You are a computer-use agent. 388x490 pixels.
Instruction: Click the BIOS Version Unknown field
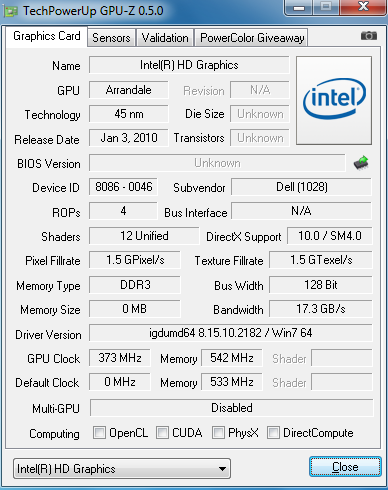pos(217,163)
